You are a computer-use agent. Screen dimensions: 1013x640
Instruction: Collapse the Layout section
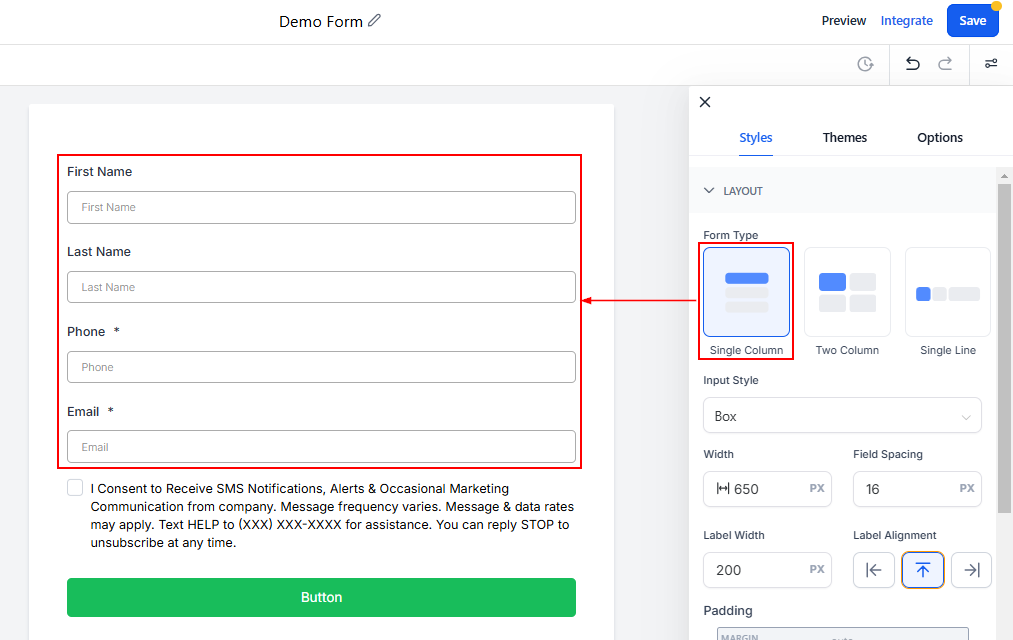[710, 191]
